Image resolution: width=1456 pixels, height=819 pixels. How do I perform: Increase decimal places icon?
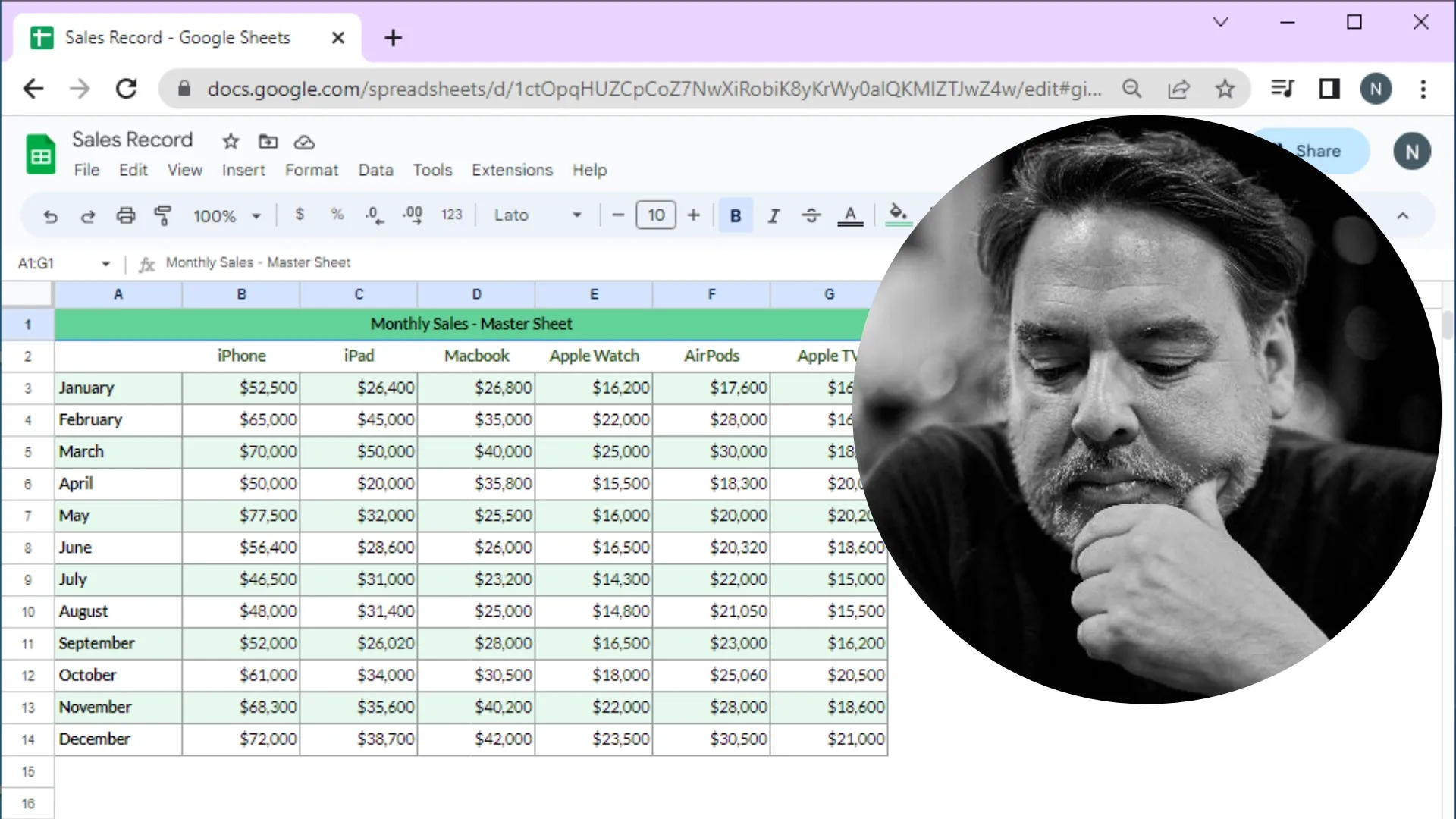413,215
